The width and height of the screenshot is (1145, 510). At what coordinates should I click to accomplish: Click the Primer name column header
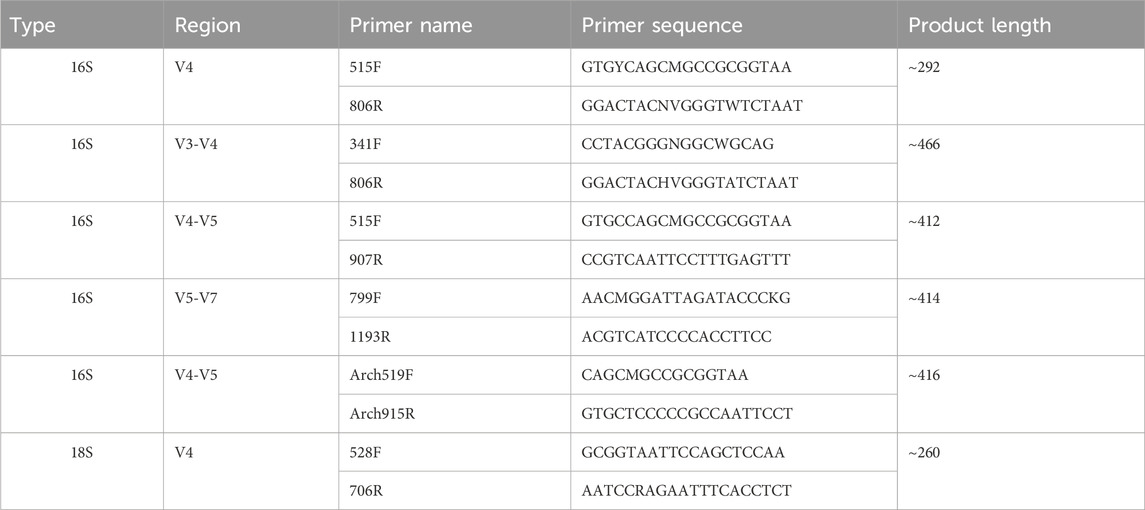[x=454, y=25]
